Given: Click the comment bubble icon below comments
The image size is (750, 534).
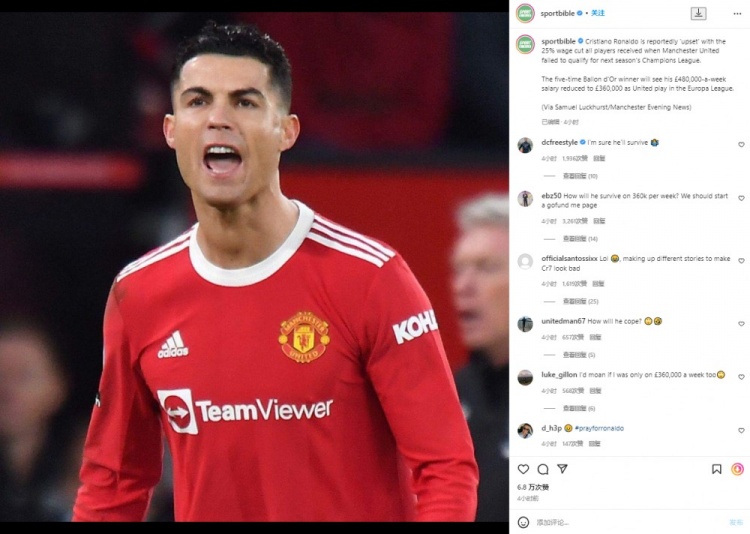Looking at the screenshot, I should click(x=543, y=469).
